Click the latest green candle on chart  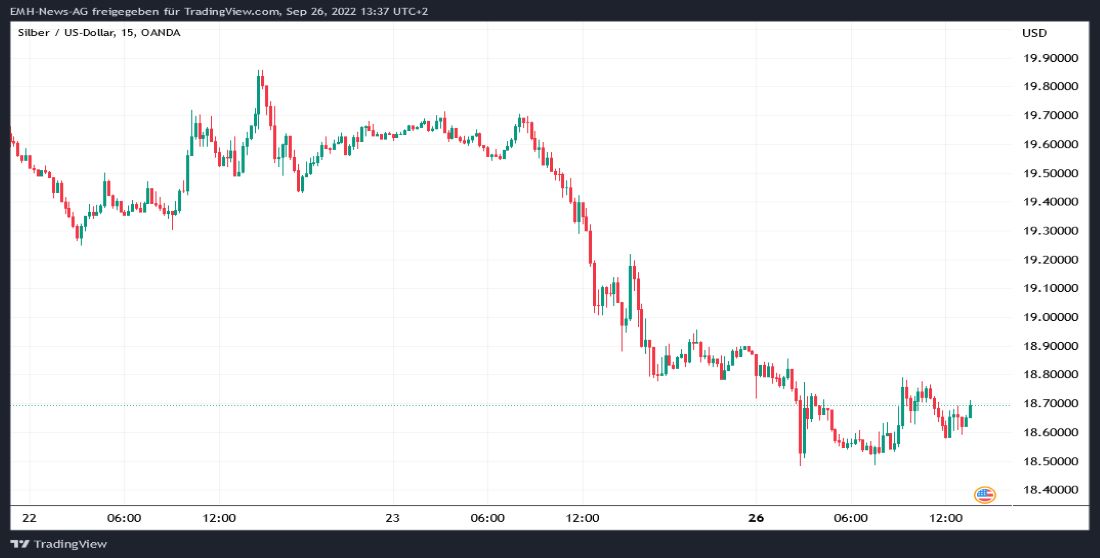(x=970, y=410)
